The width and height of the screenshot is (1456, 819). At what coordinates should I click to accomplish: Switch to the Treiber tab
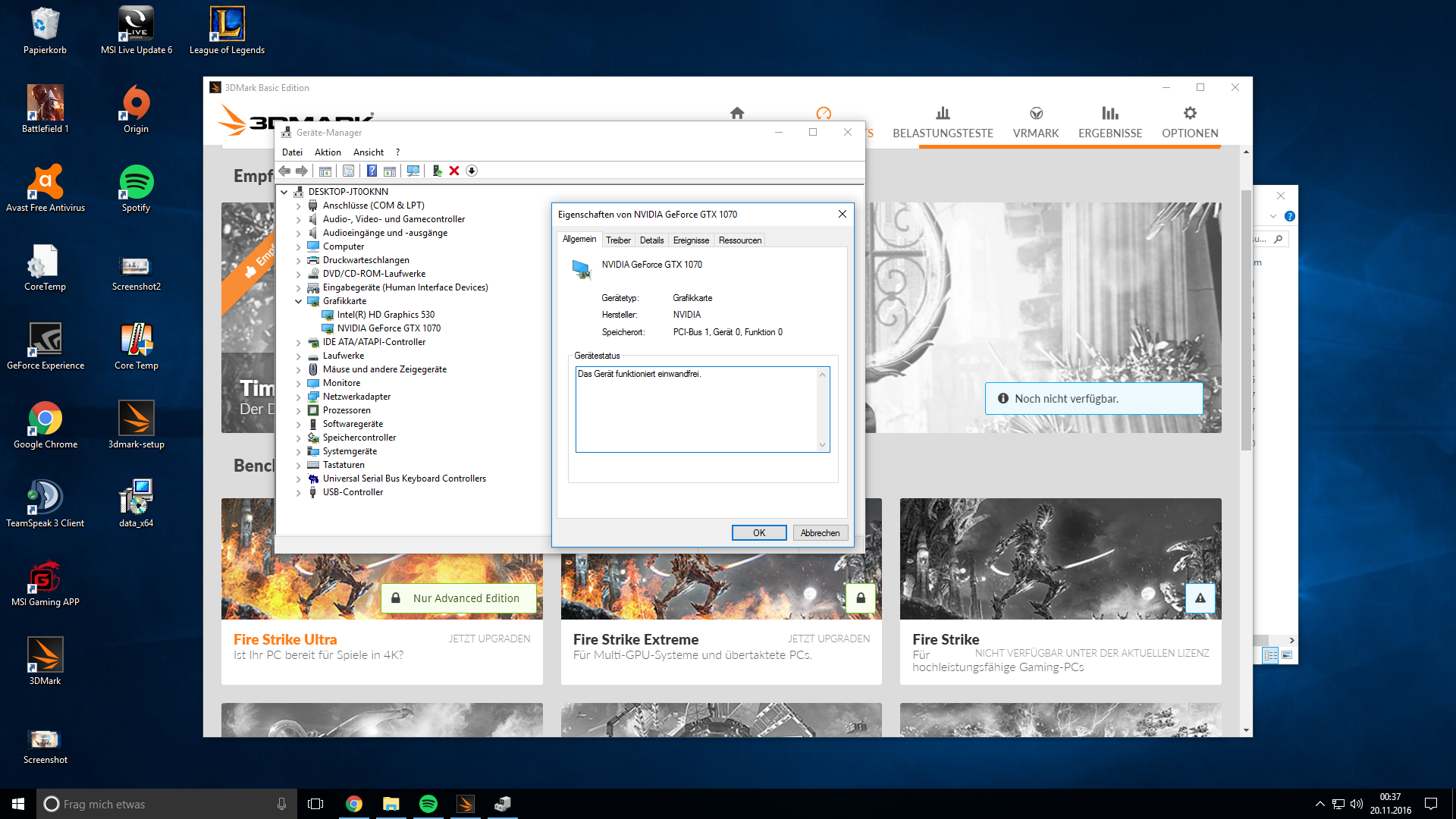(618, 240)
